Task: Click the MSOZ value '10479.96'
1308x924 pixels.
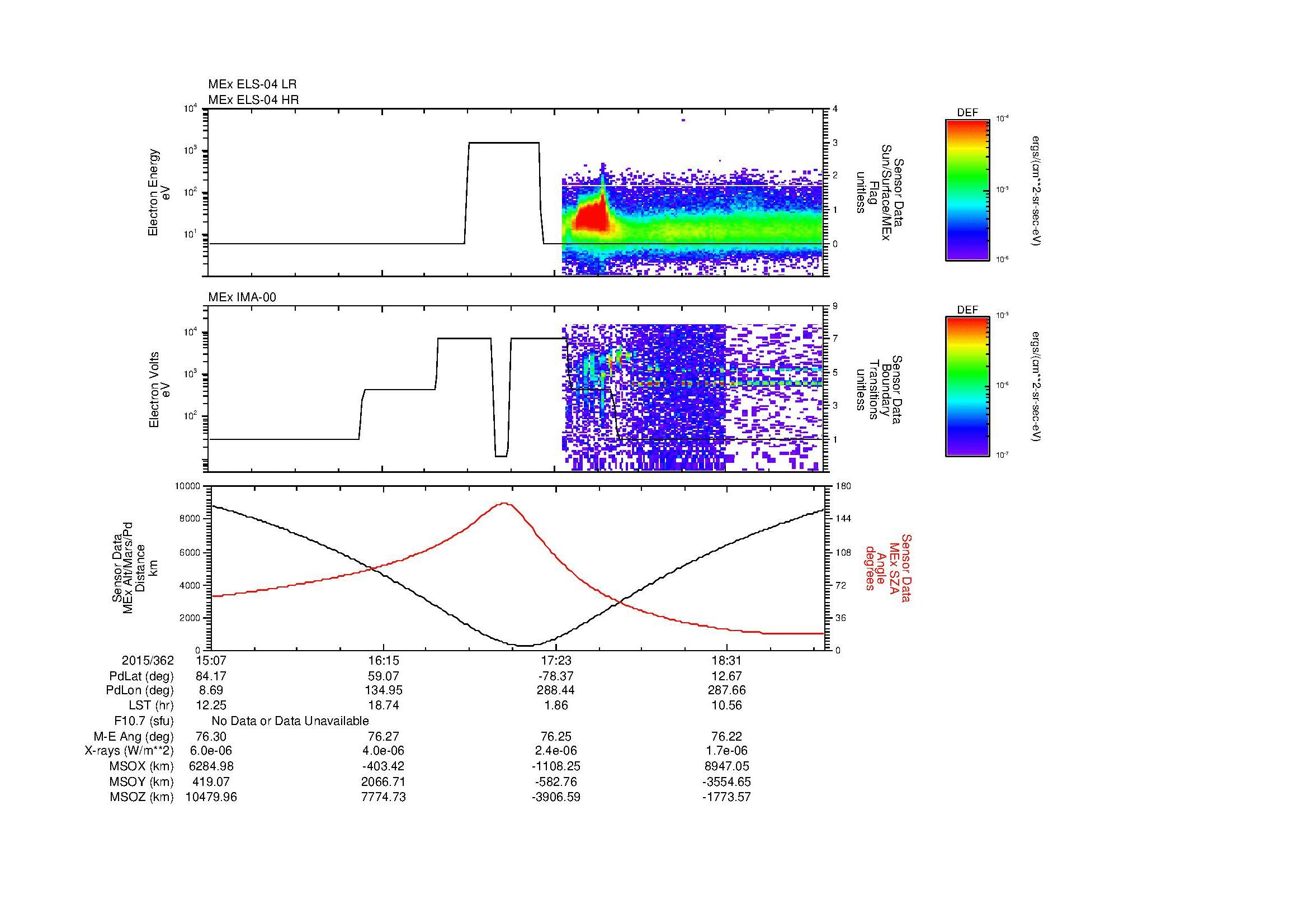Action: pos(211,797)
